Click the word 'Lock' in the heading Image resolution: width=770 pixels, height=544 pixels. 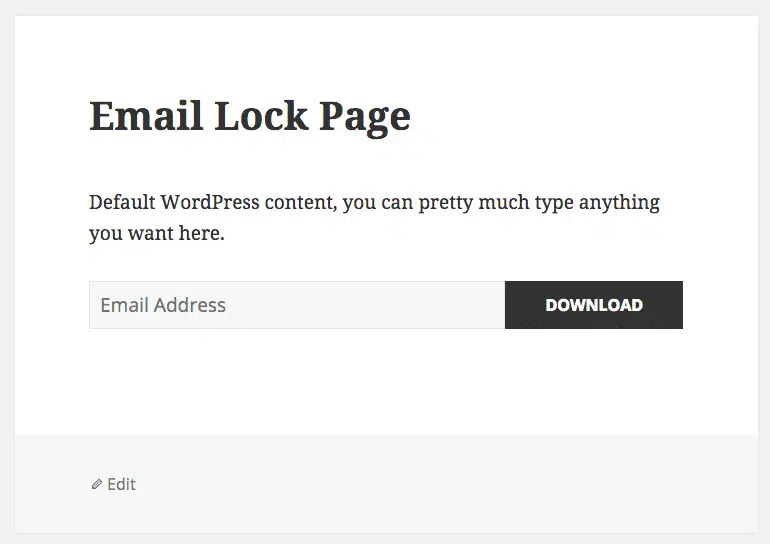(x=261, y=116)
